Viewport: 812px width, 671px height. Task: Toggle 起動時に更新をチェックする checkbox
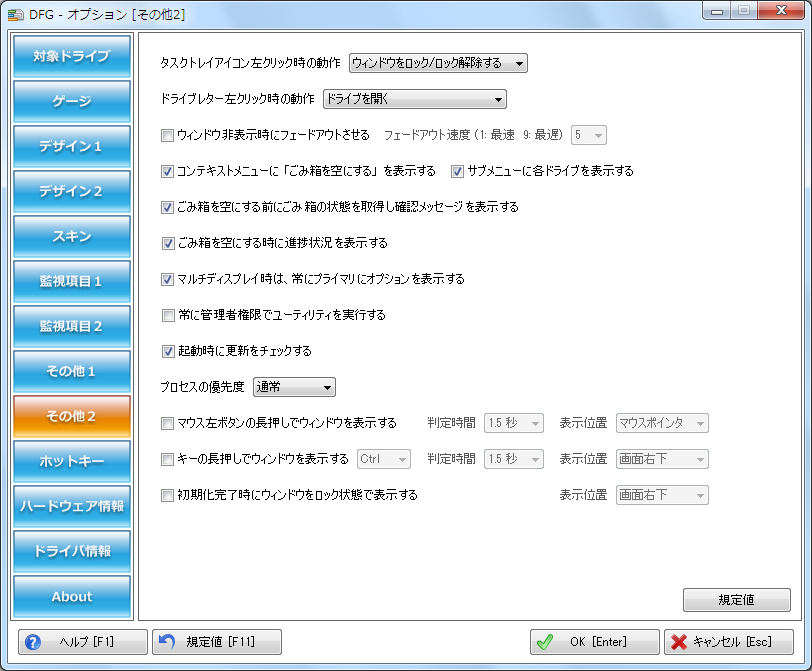pos(167,351)
